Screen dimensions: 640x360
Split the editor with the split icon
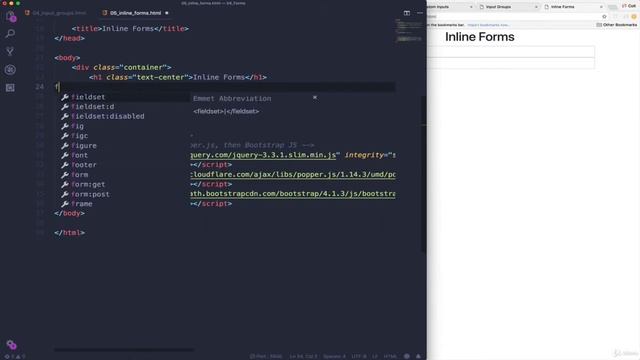point(407,13)
